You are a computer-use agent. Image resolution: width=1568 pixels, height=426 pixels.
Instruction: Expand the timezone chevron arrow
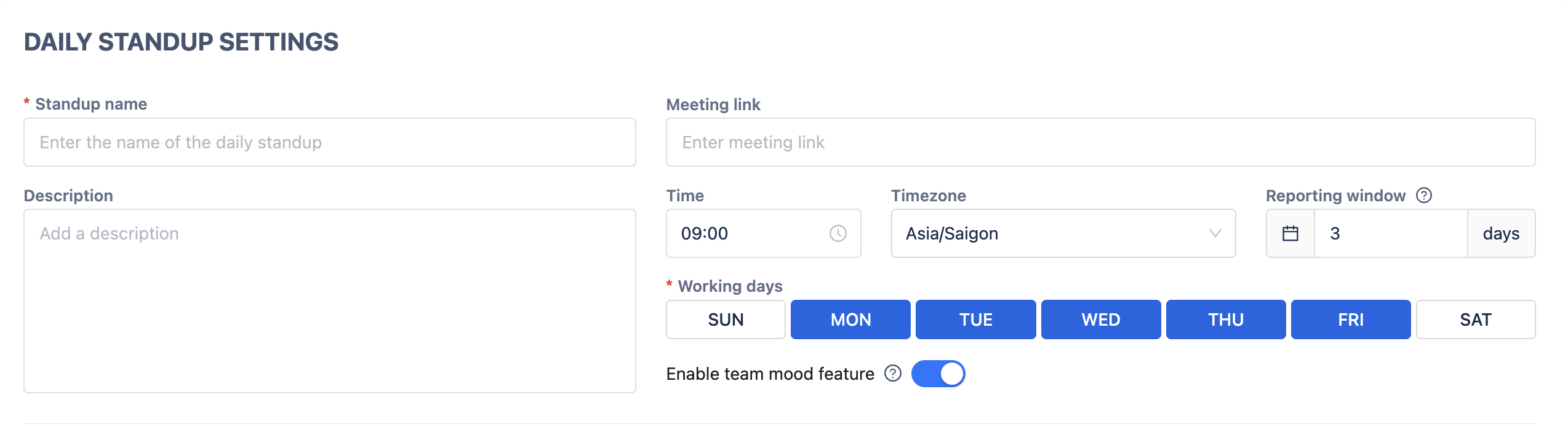click(x=1215, y=233)
